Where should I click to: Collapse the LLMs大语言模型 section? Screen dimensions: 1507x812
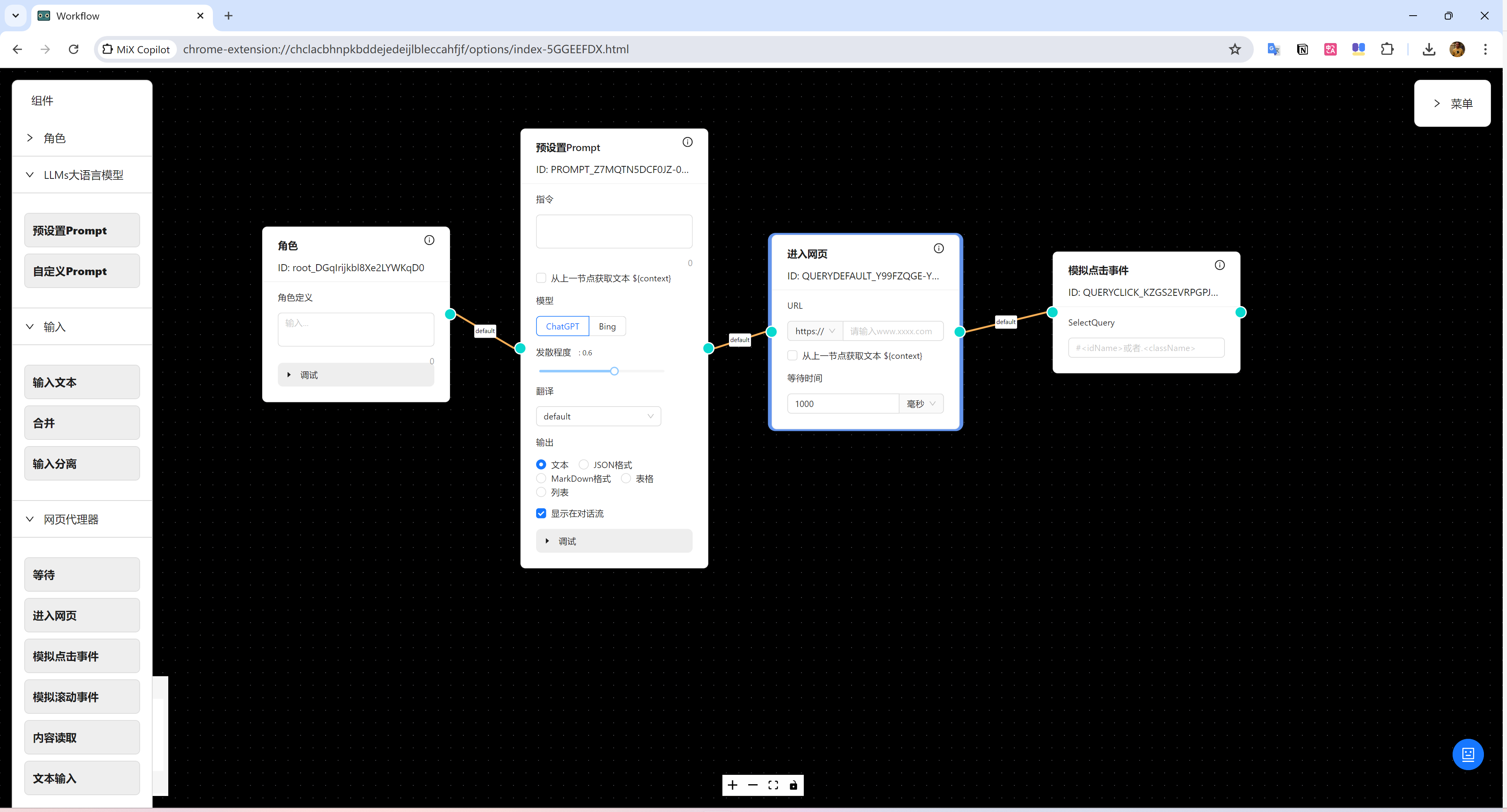pos(30,175)
